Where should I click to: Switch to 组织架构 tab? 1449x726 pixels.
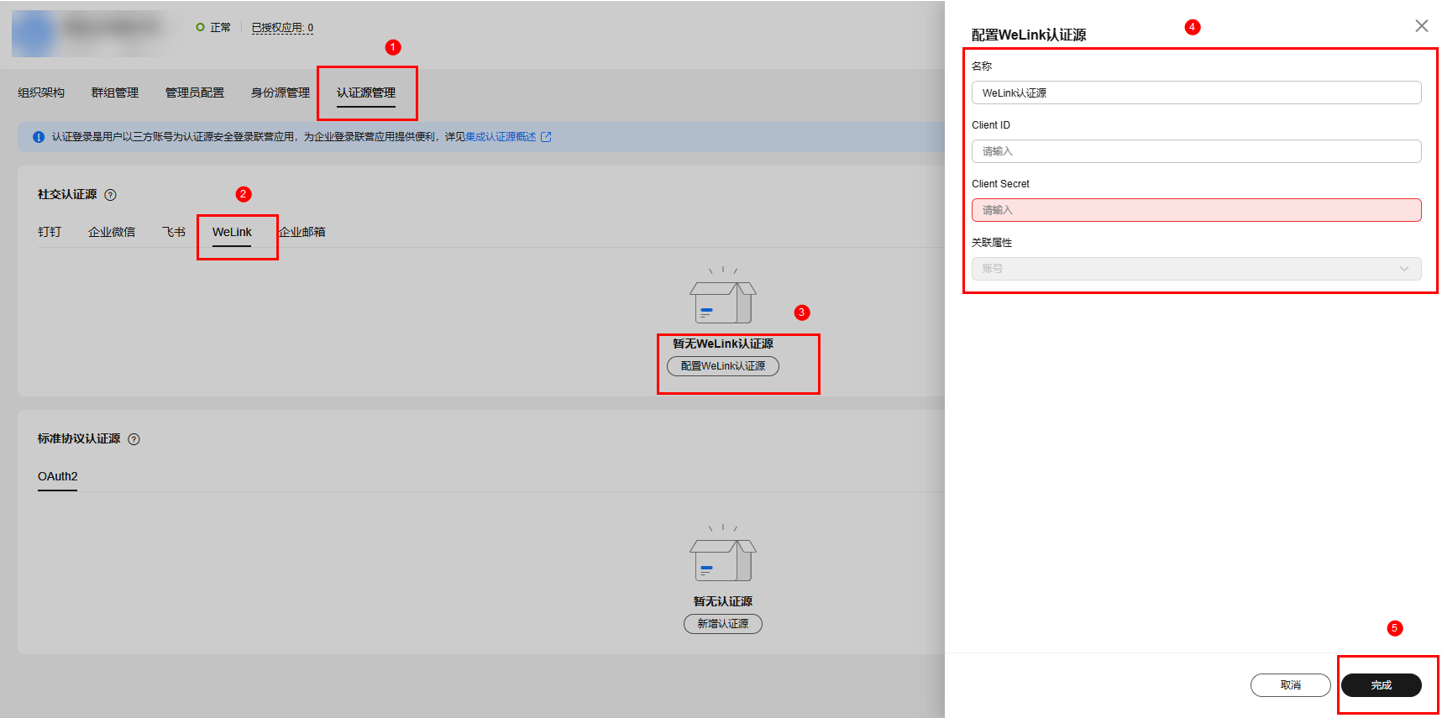coord(41,93)
